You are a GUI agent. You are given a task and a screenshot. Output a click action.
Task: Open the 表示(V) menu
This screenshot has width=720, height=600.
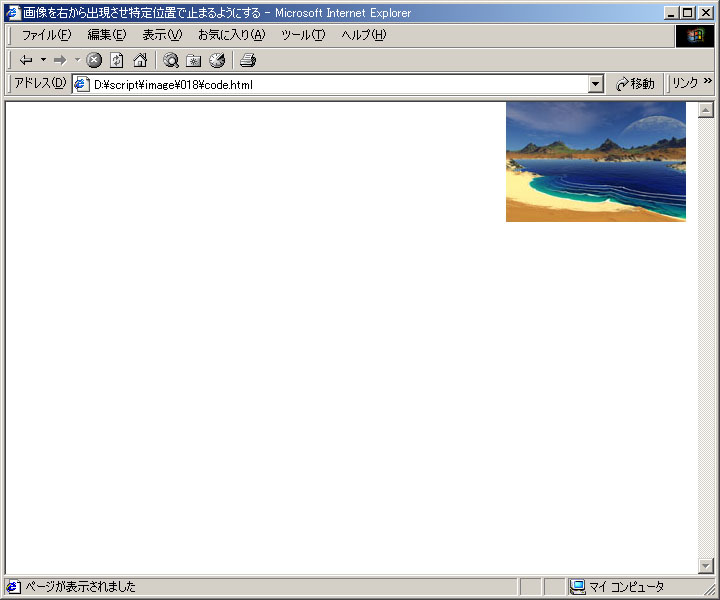162,35
